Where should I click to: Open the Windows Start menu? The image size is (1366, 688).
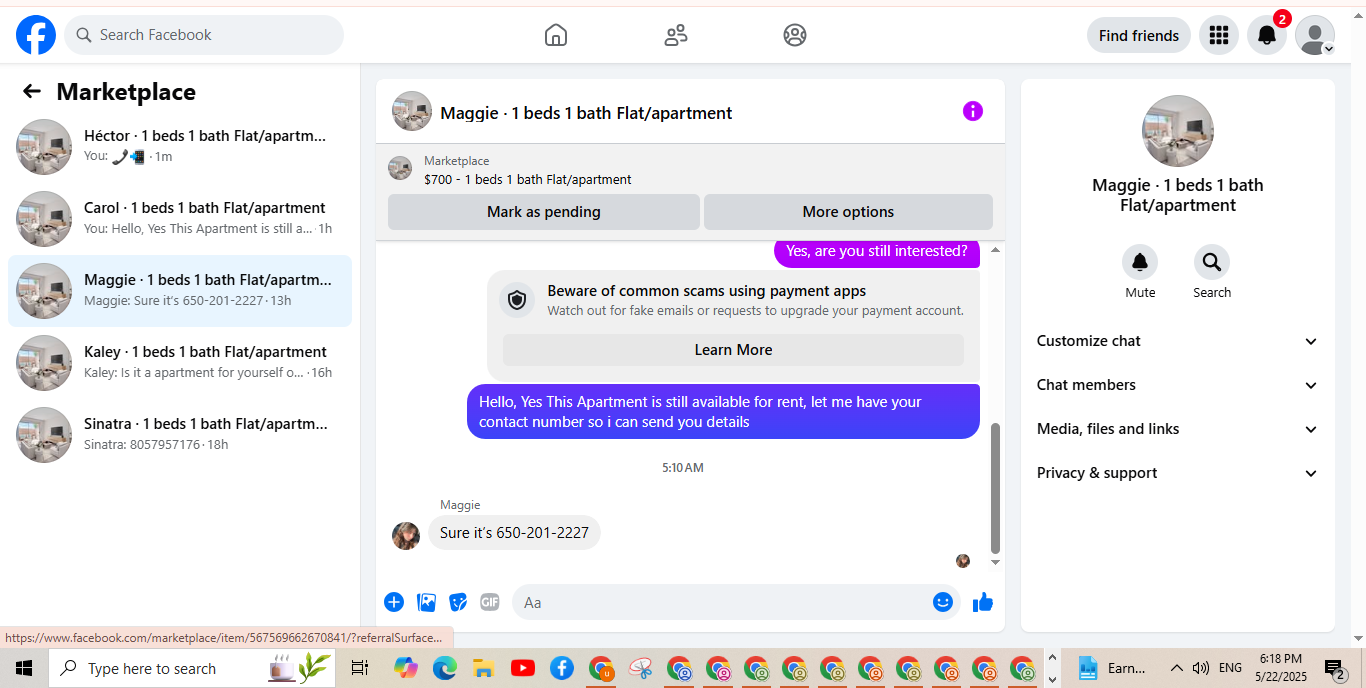24,668
